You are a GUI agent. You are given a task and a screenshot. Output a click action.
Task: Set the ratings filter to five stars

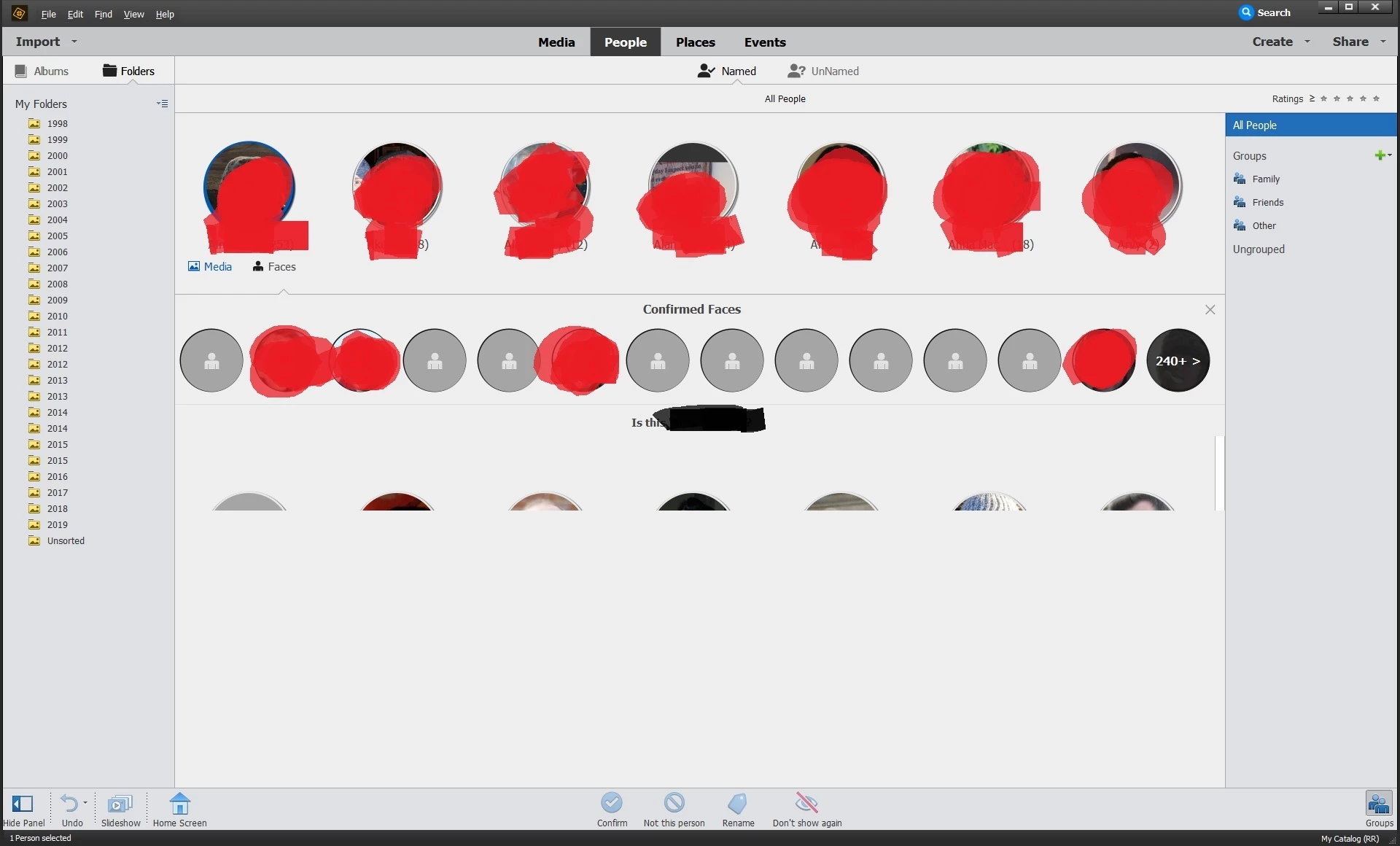tap(1376, 98)
